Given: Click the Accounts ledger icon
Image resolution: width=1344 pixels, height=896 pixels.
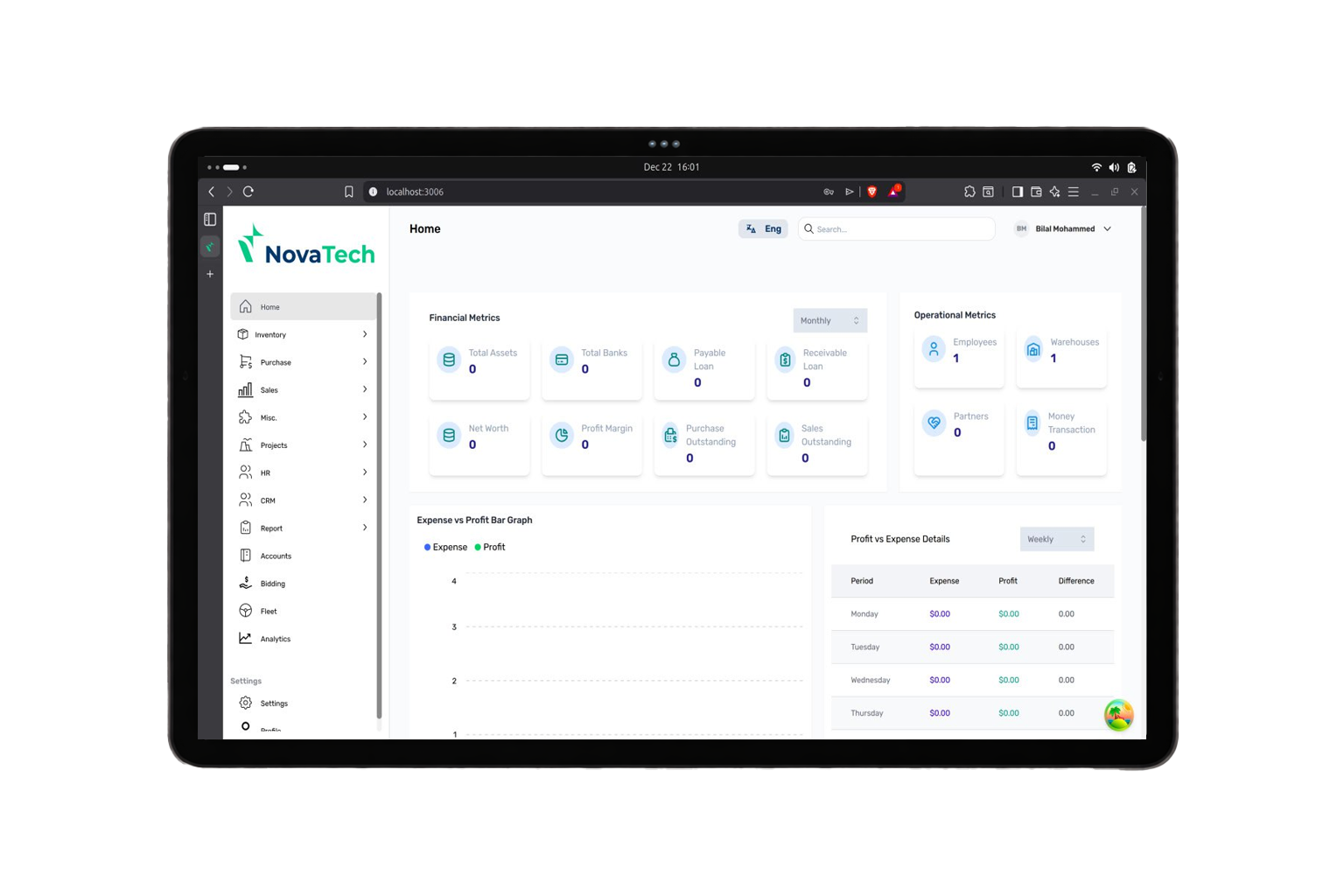Looking at the screenshot, I should [245, 556].
